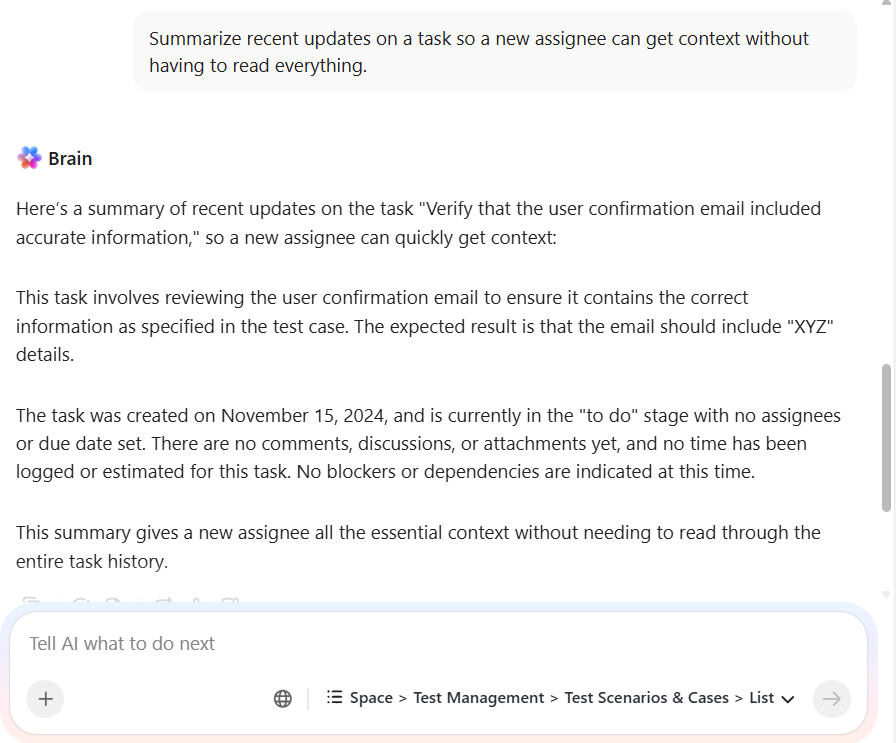Expand the chevron next to List

pos(788,699)
